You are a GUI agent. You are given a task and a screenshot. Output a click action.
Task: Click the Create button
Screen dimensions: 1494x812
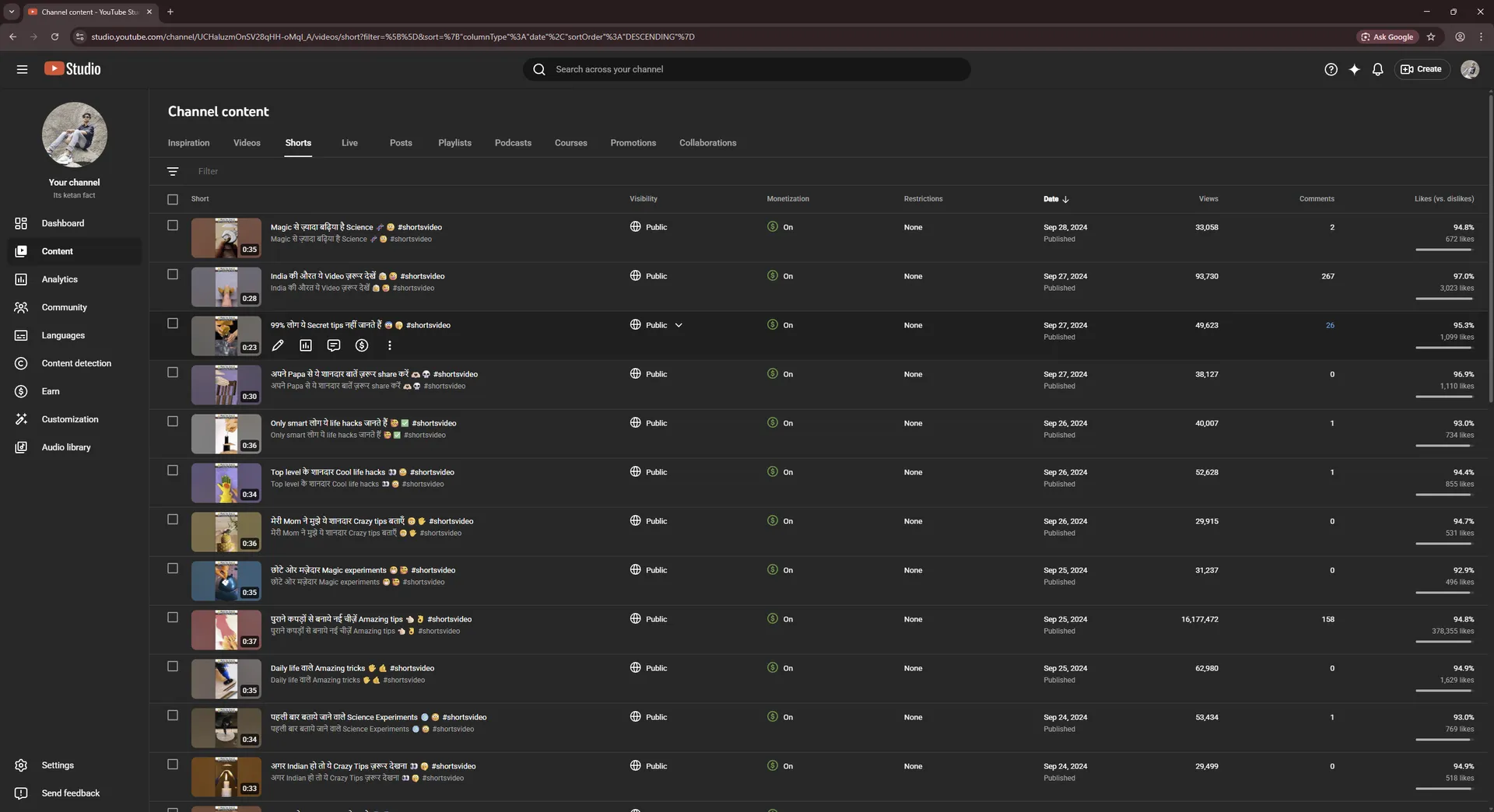coord(1422,69)
